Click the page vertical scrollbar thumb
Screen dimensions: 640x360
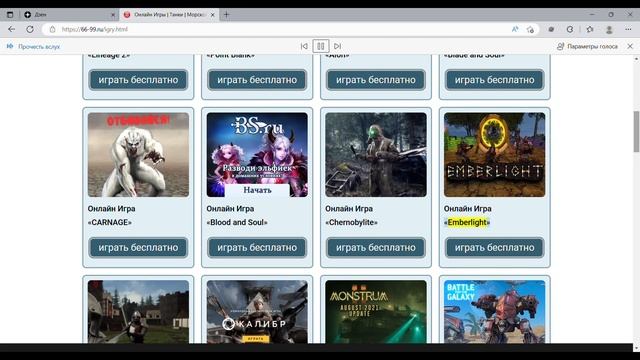coord(636,131)
